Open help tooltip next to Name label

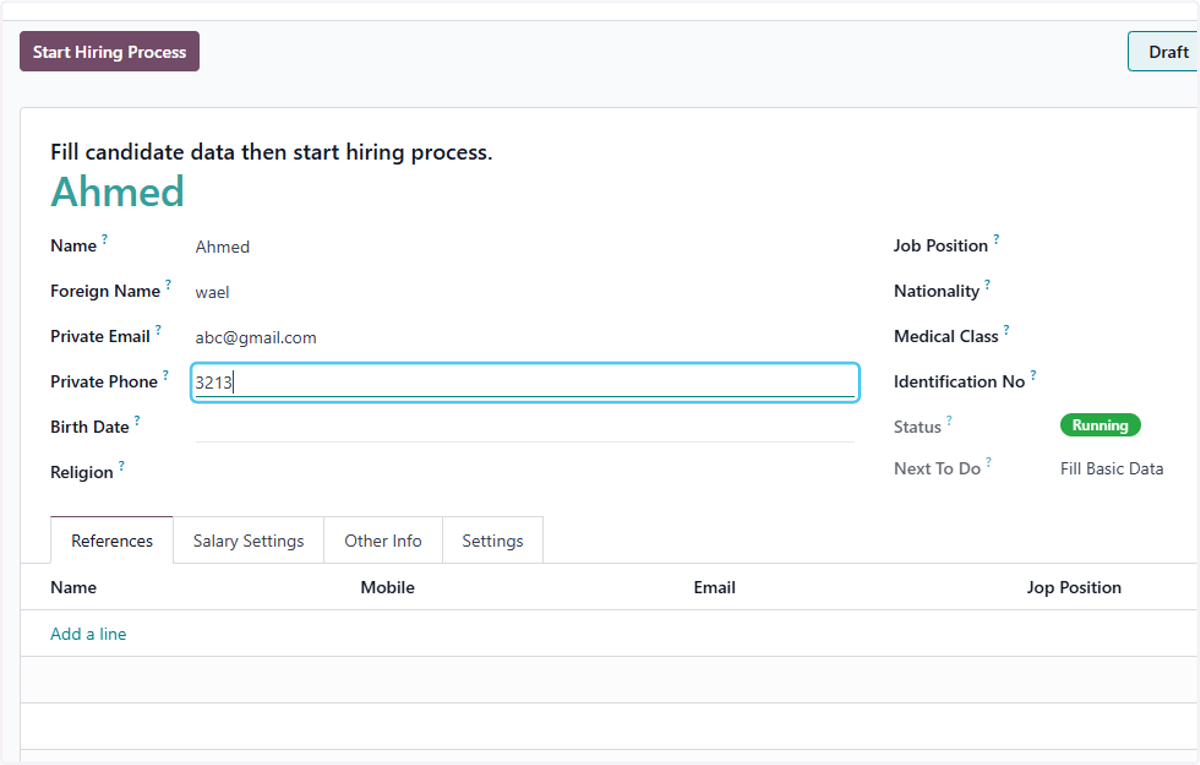105,240
